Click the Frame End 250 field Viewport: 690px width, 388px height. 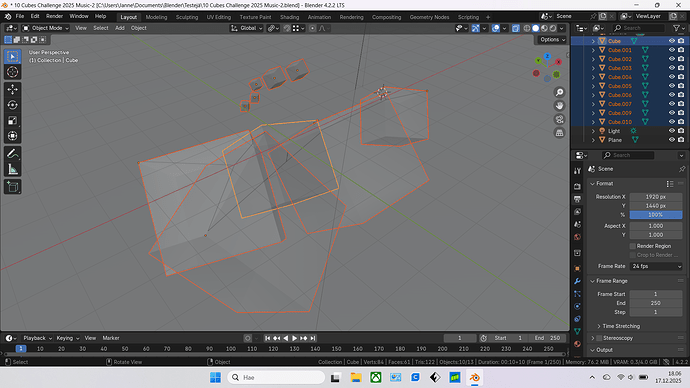coord(656,303)
